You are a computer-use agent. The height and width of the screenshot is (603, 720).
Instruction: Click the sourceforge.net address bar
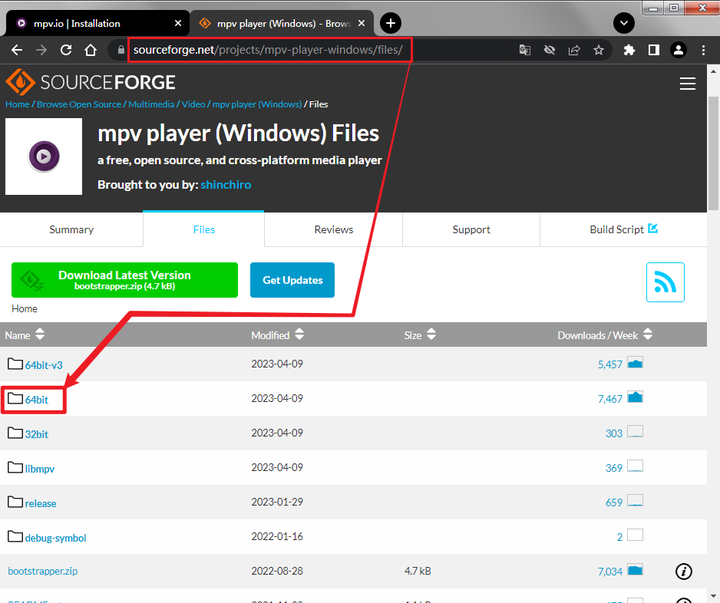pyautogui.click(x=268, y=50)
